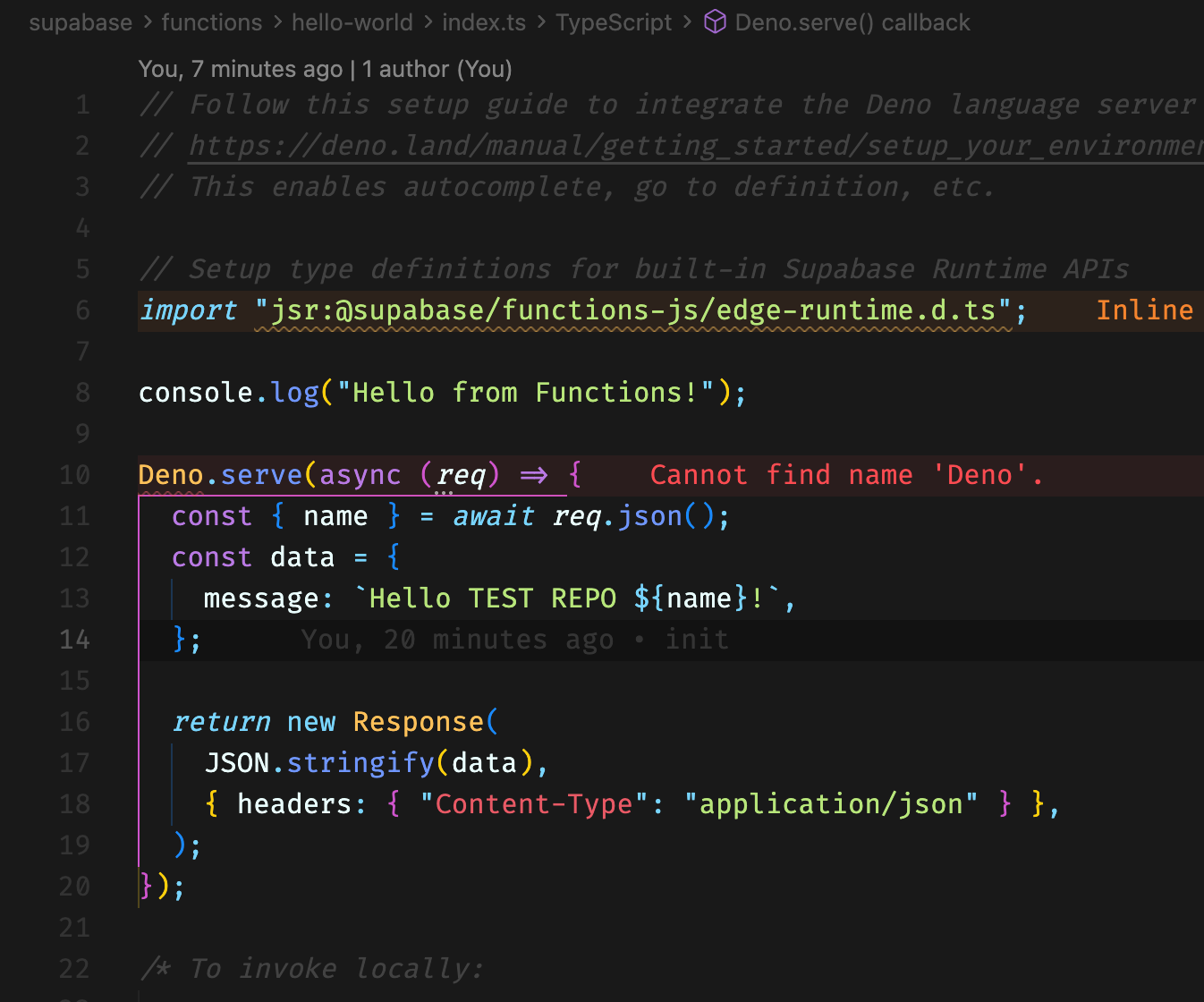Click the "req" parameter on line 10

click(461, 475)
